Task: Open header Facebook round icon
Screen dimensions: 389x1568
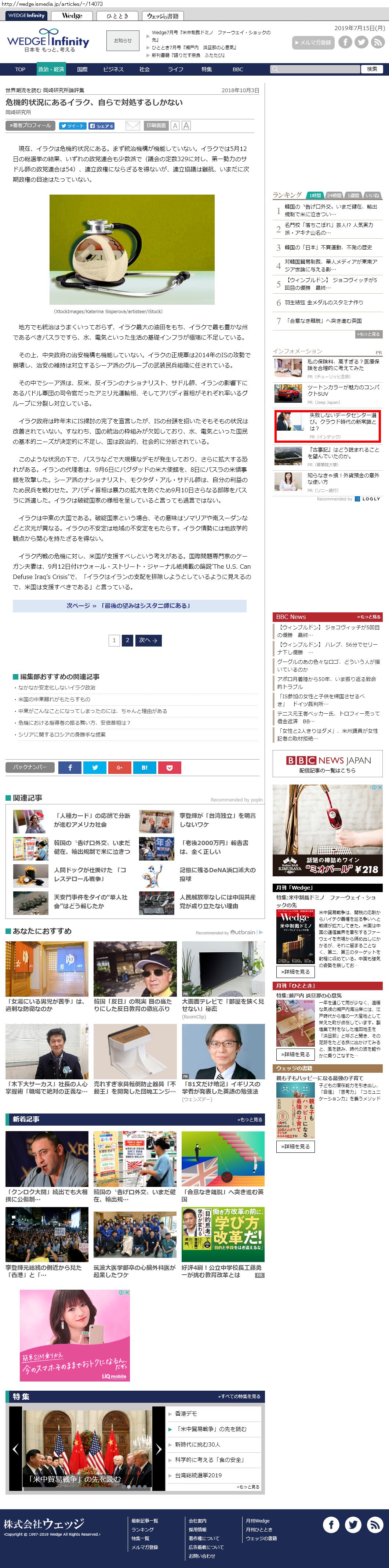Action: tap(345, 42)
